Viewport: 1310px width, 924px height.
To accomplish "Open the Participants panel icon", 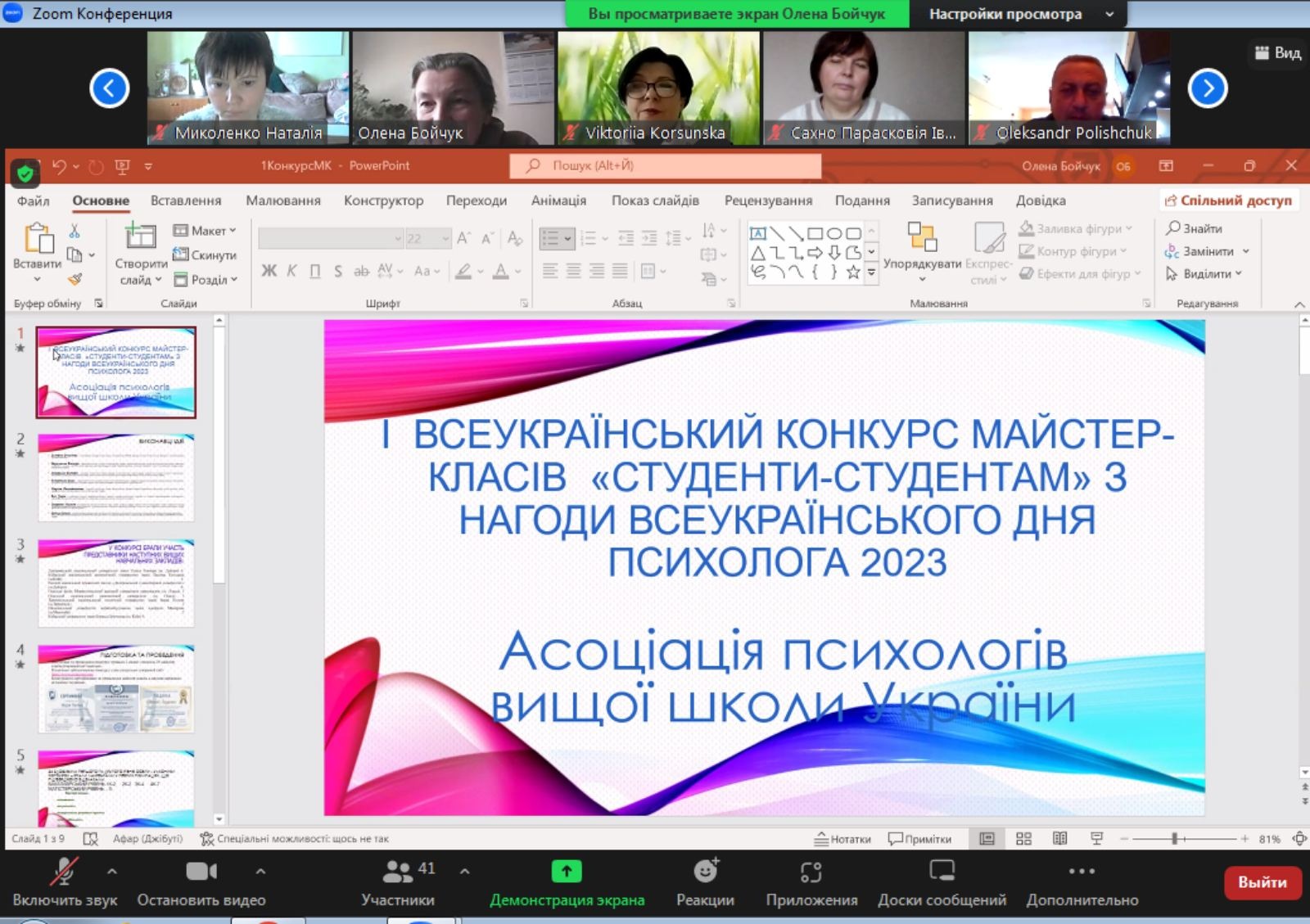I will (x=399, y=872).
